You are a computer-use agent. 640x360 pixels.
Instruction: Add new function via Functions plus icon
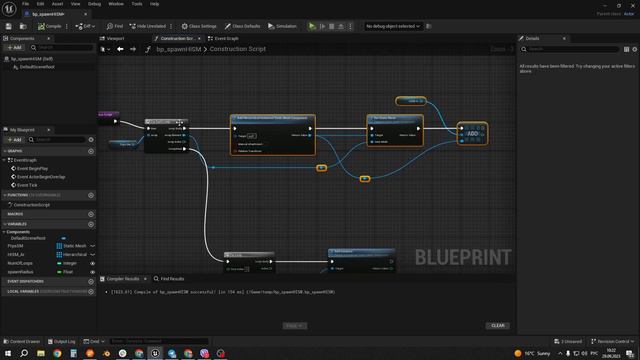[91, 196]
